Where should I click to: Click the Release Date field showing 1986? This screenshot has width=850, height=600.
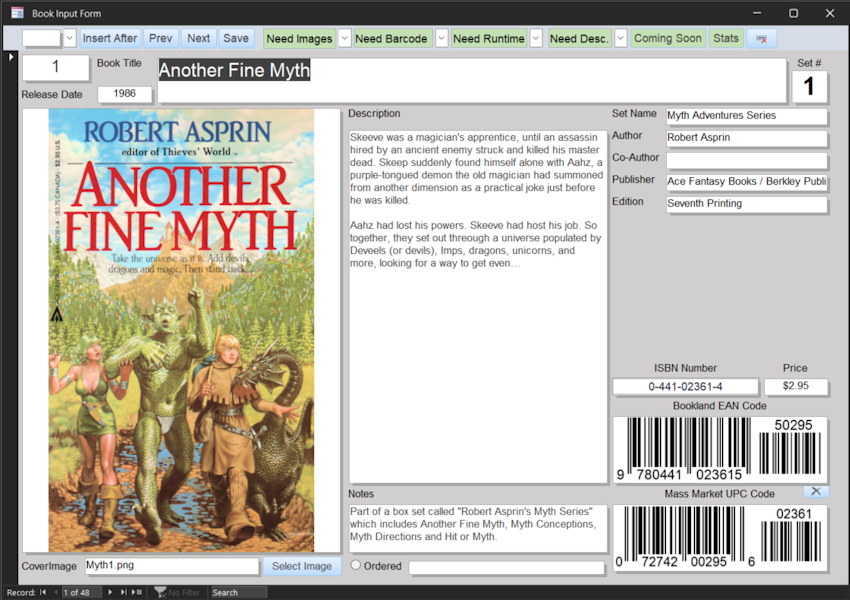[125, 94]
